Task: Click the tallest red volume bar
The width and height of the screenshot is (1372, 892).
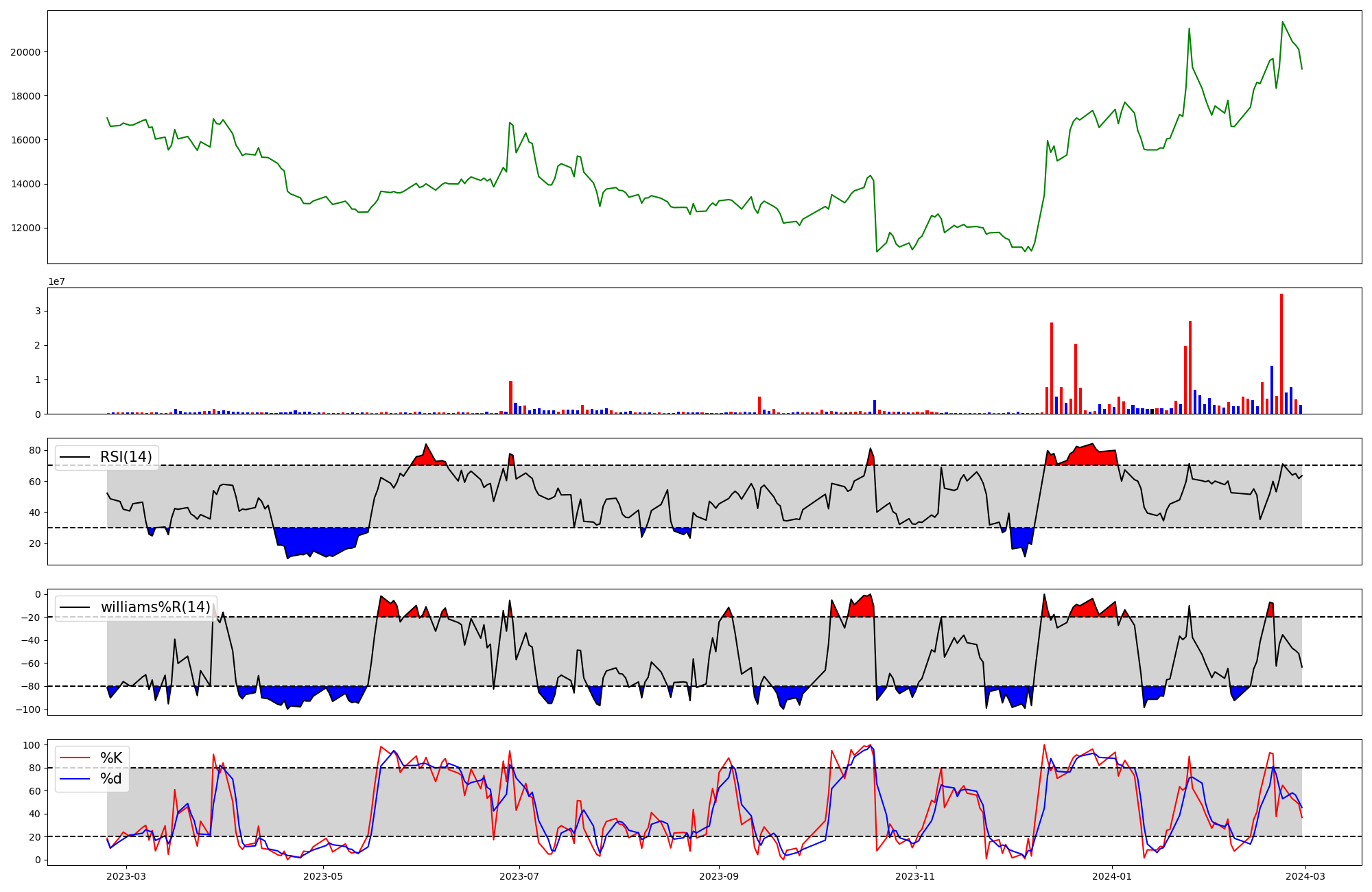Action: pos(1281,353)
